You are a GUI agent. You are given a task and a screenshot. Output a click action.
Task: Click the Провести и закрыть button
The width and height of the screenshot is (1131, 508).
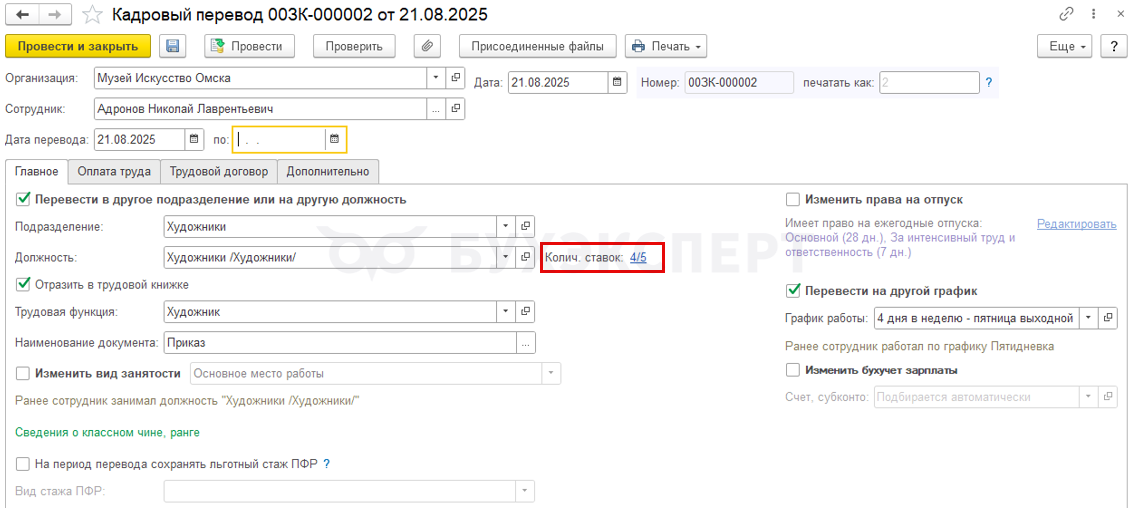click(x=78, y=46)
